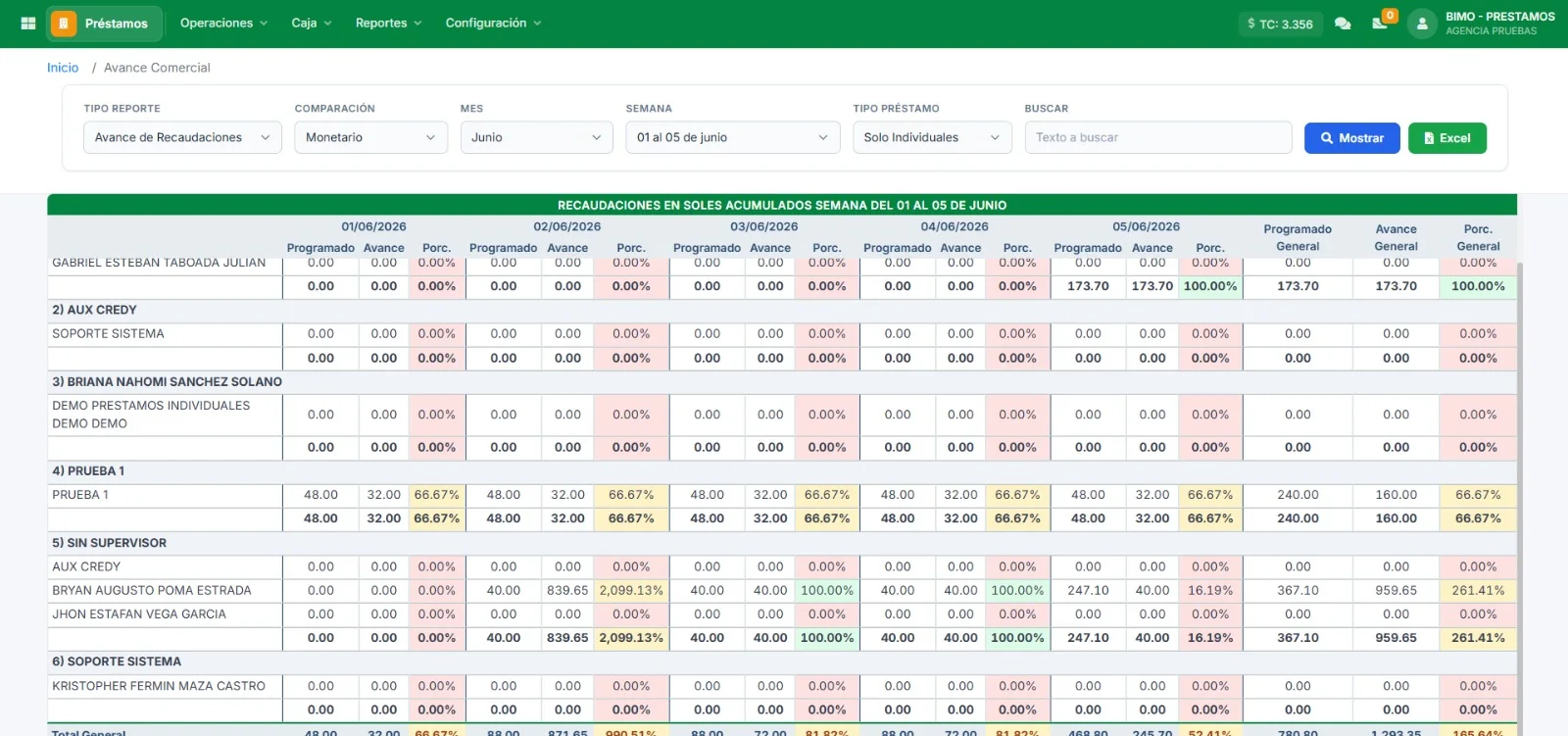Click the 05/06/2026 date column header

point(1146,226)
